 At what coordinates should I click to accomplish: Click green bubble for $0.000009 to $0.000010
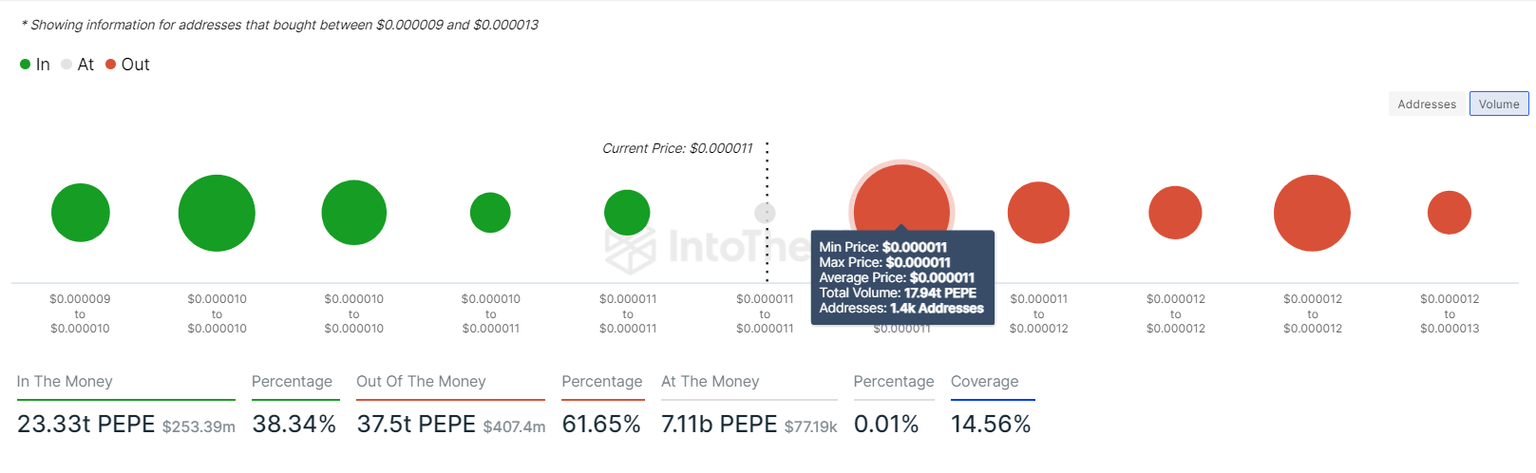[x=80, y=213]
